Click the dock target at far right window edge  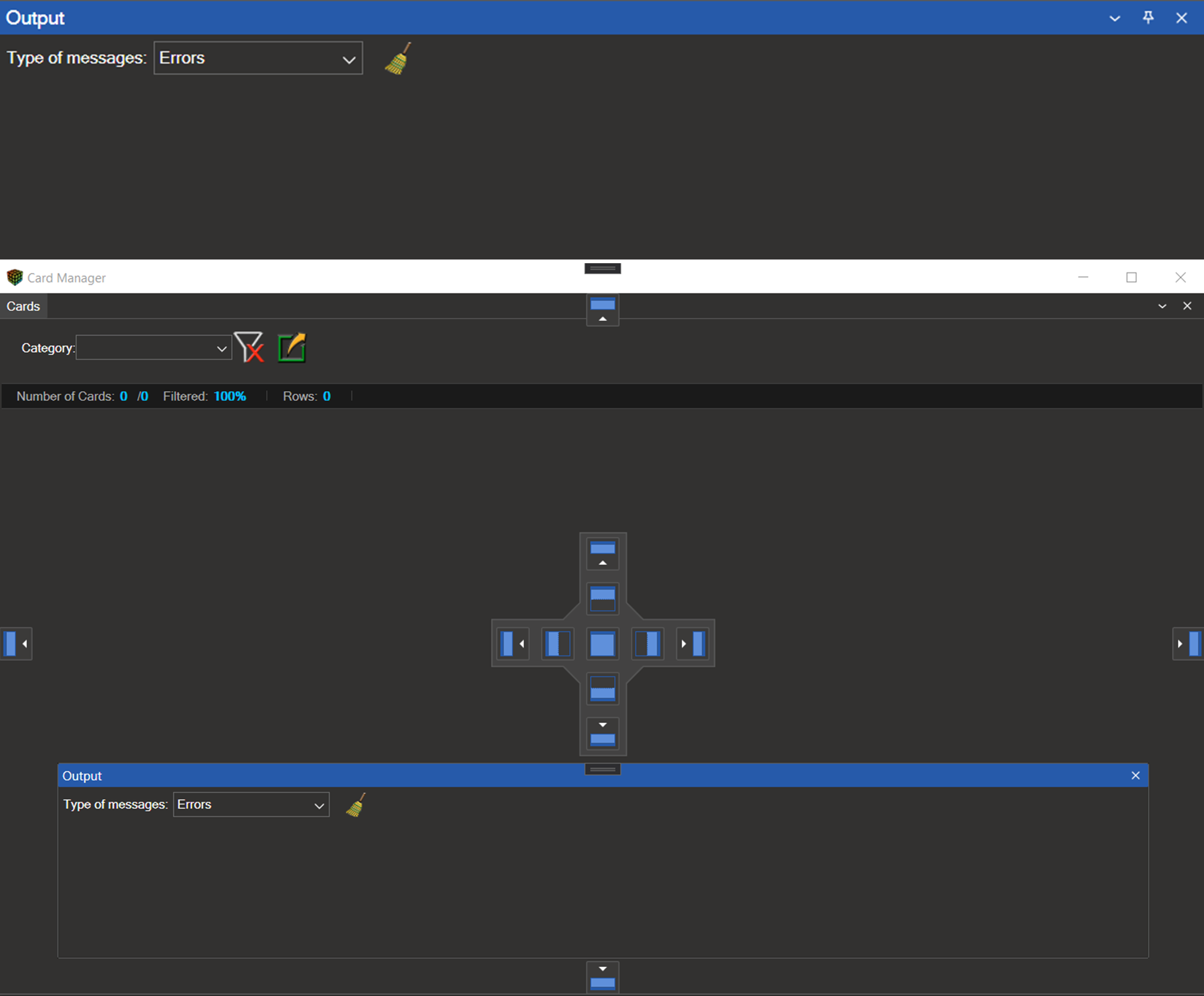1187,644
